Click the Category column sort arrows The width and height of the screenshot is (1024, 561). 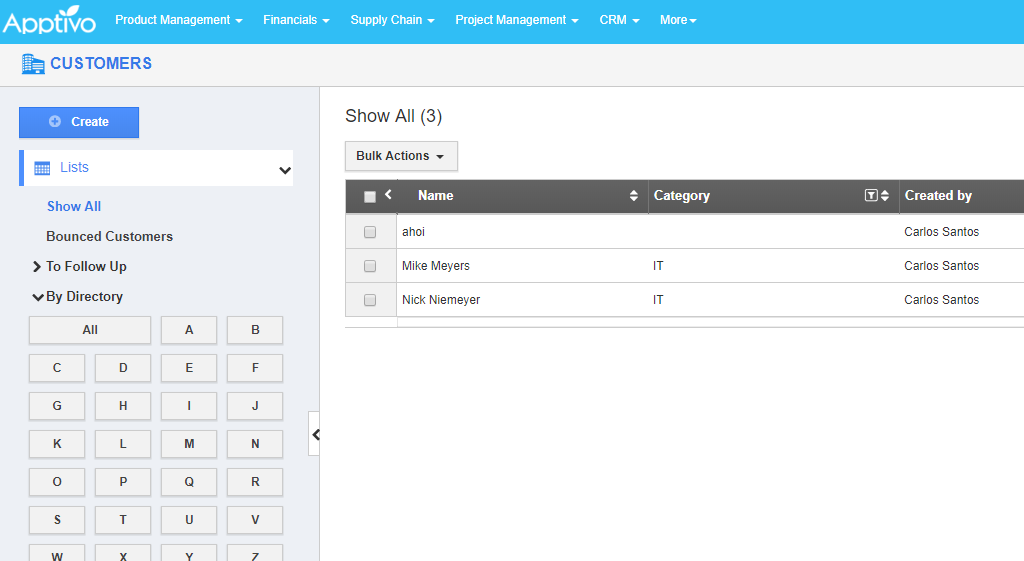(884, 196)
